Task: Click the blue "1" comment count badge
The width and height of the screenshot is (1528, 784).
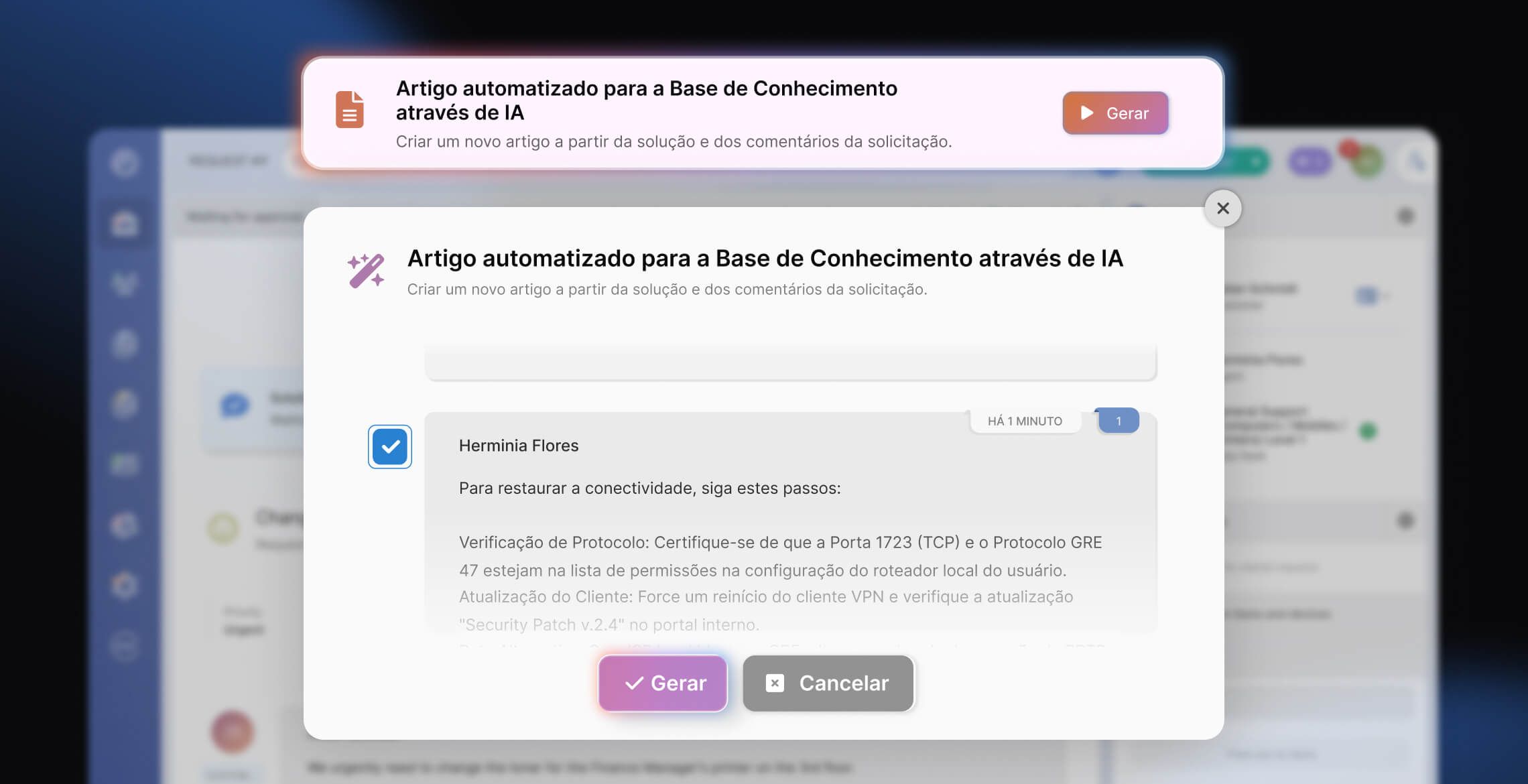Action: pos(1117,420)
